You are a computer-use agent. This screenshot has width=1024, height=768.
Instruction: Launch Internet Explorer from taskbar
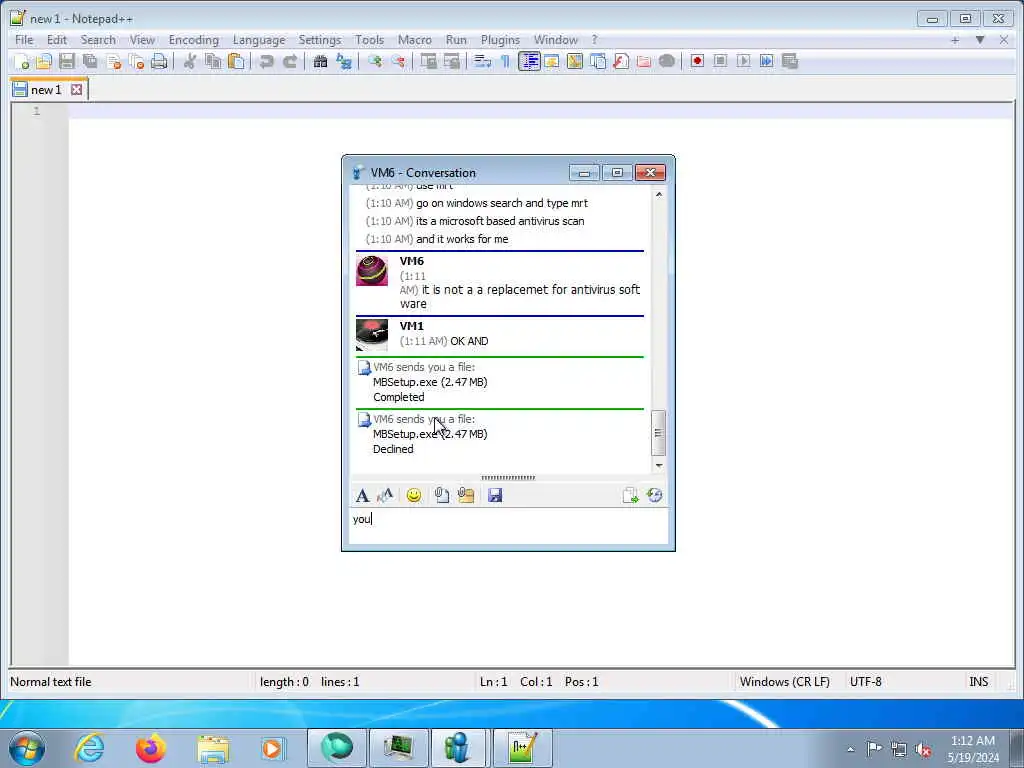89,748
